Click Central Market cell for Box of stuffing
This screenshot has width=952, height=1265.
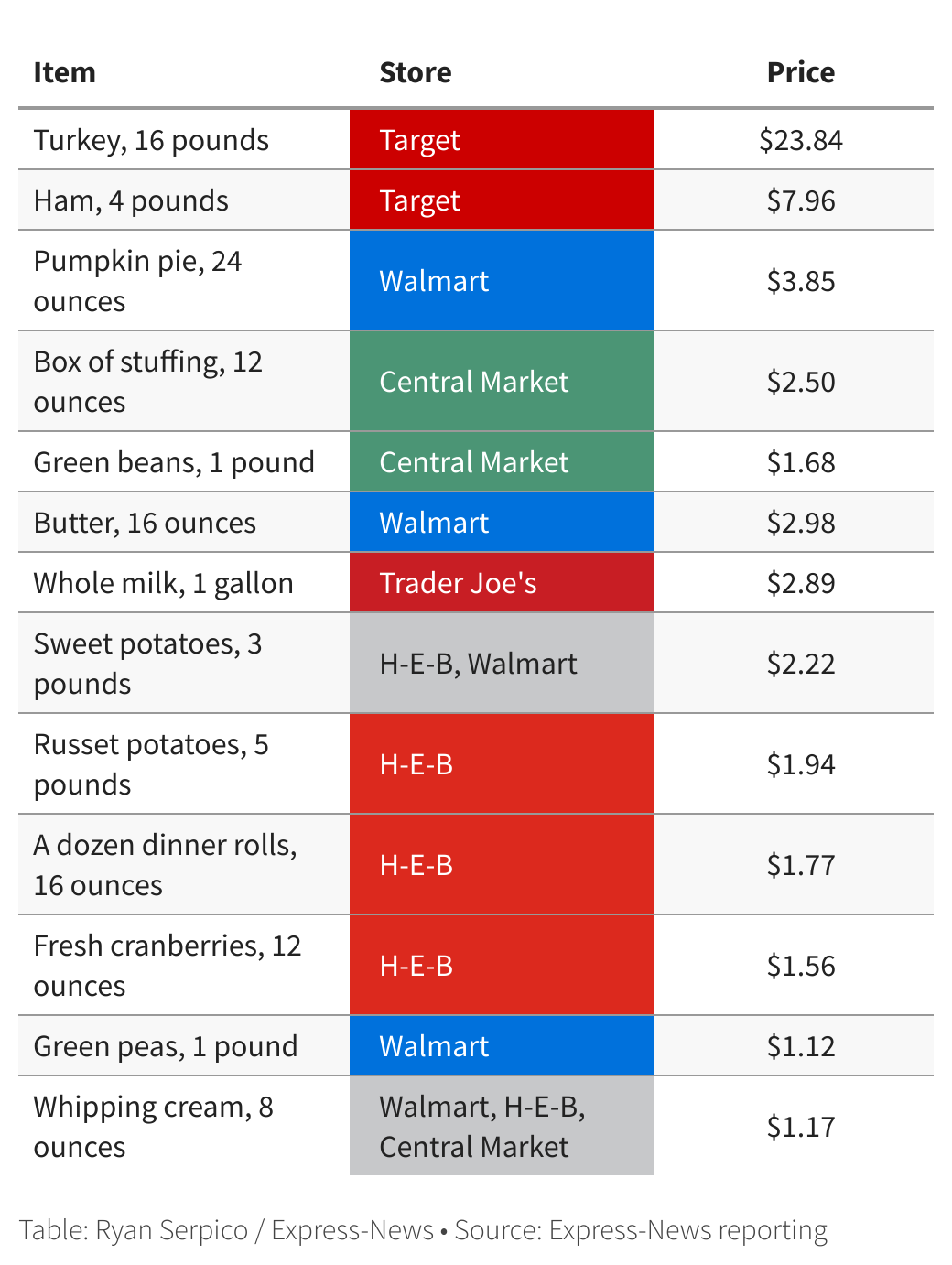tap(502, 382)
